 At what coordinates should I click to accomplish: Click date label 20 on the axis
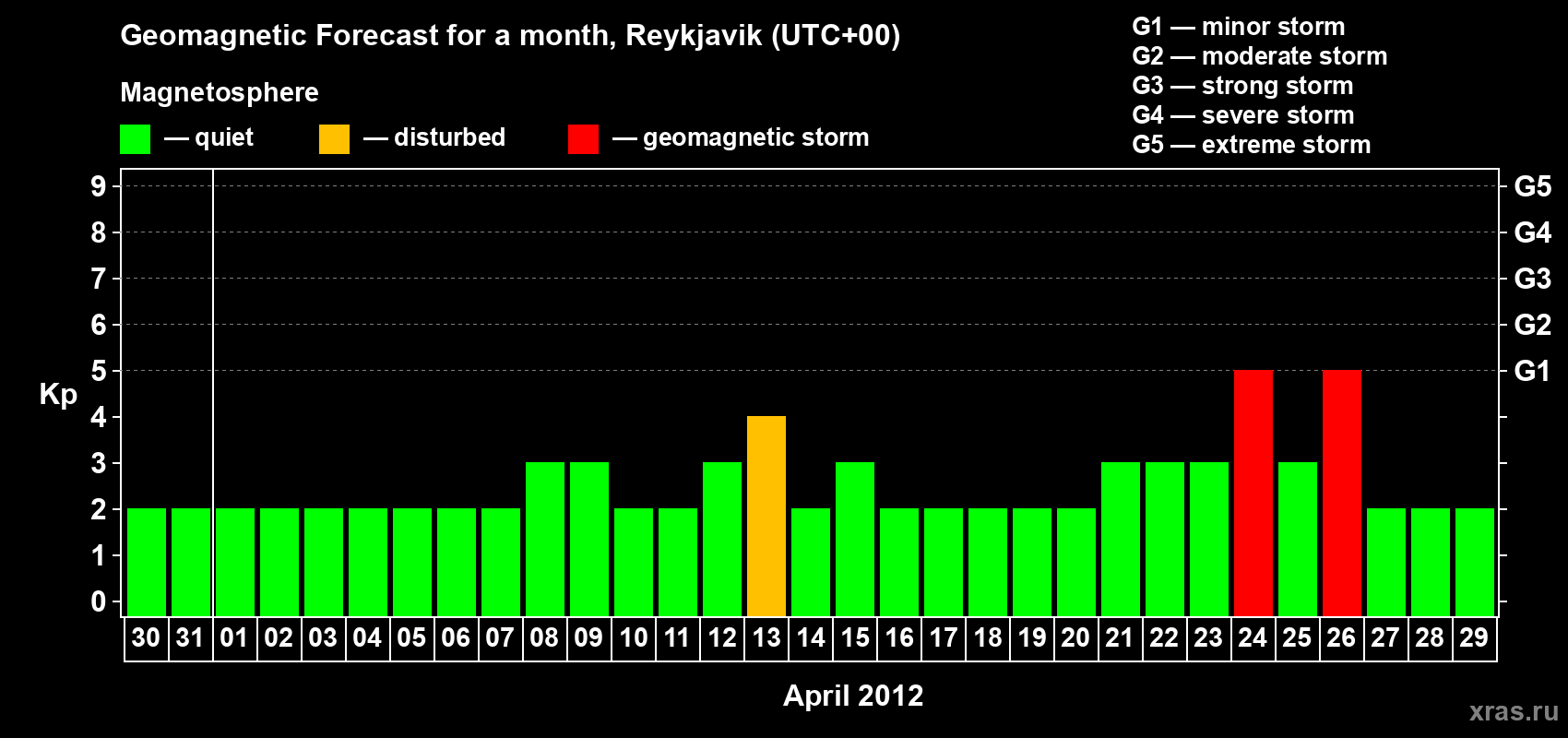tap(1075, 637)
